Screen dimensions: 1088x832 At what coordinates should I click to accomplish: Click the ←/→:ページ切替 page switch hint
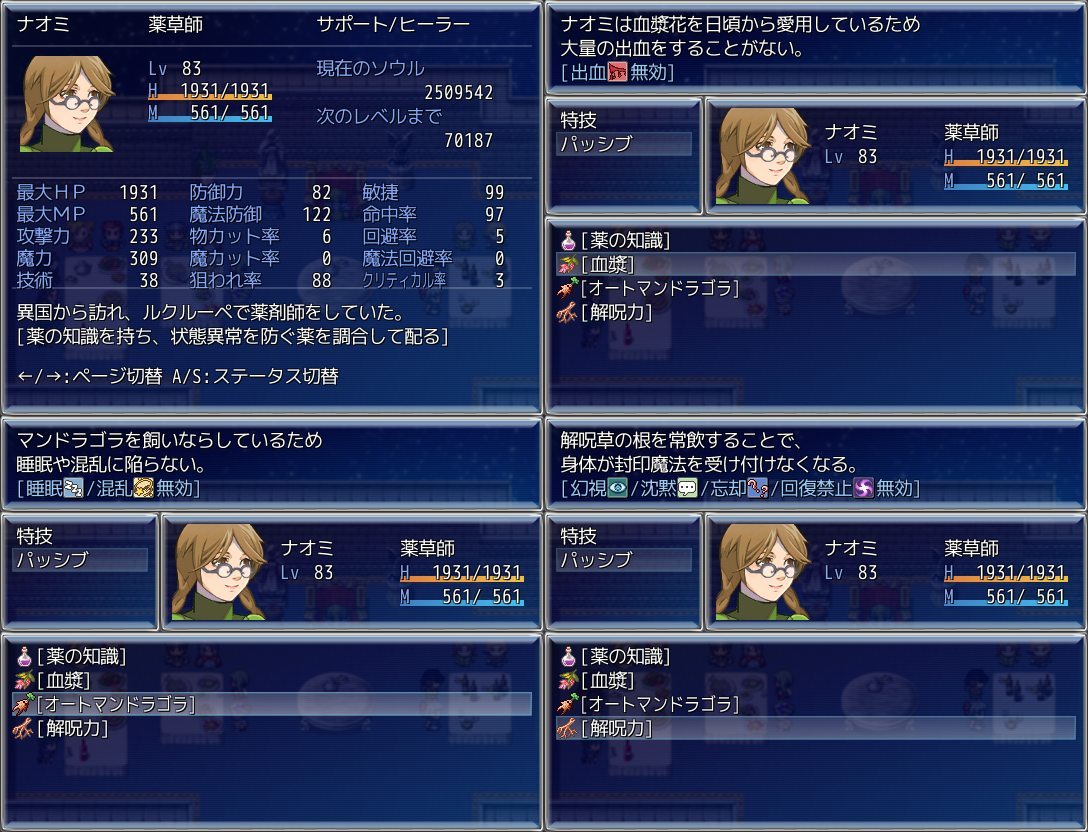(90, 376)
